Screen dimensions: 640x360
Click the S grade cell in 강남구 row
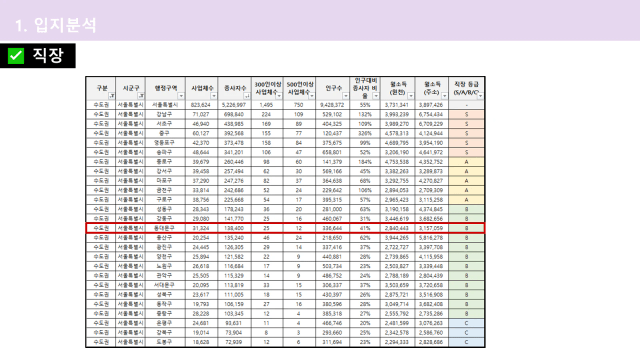click(466, 114)
